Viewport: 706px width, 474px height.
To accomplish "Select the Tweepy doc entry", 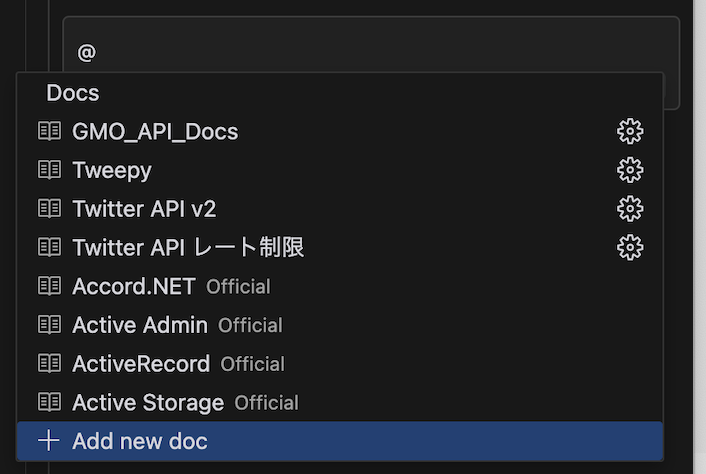I will tap(340, 170).
